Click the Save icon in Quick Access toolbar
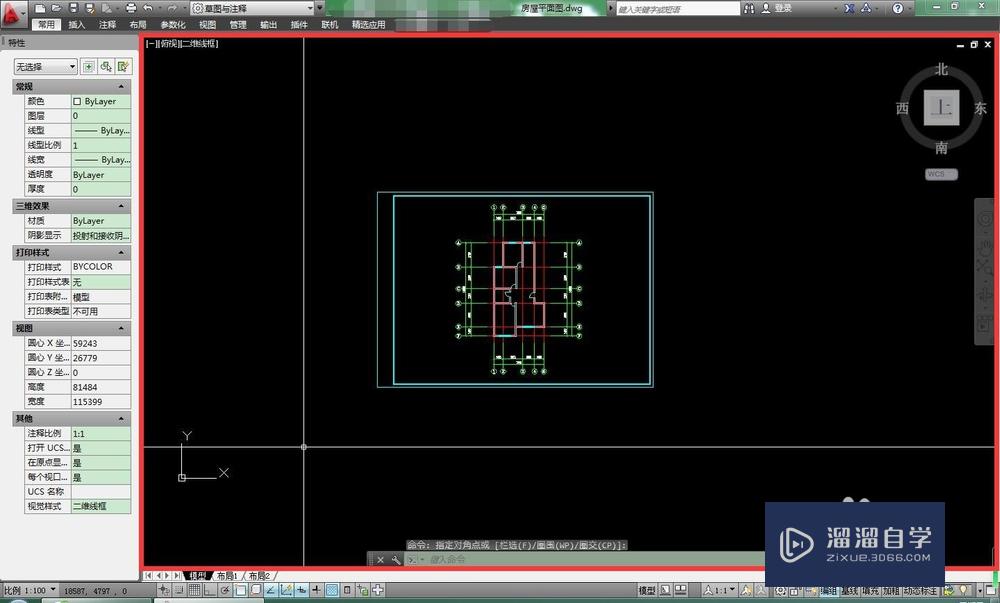Screen dimensions: 1000x603 [x=72, y=8]
